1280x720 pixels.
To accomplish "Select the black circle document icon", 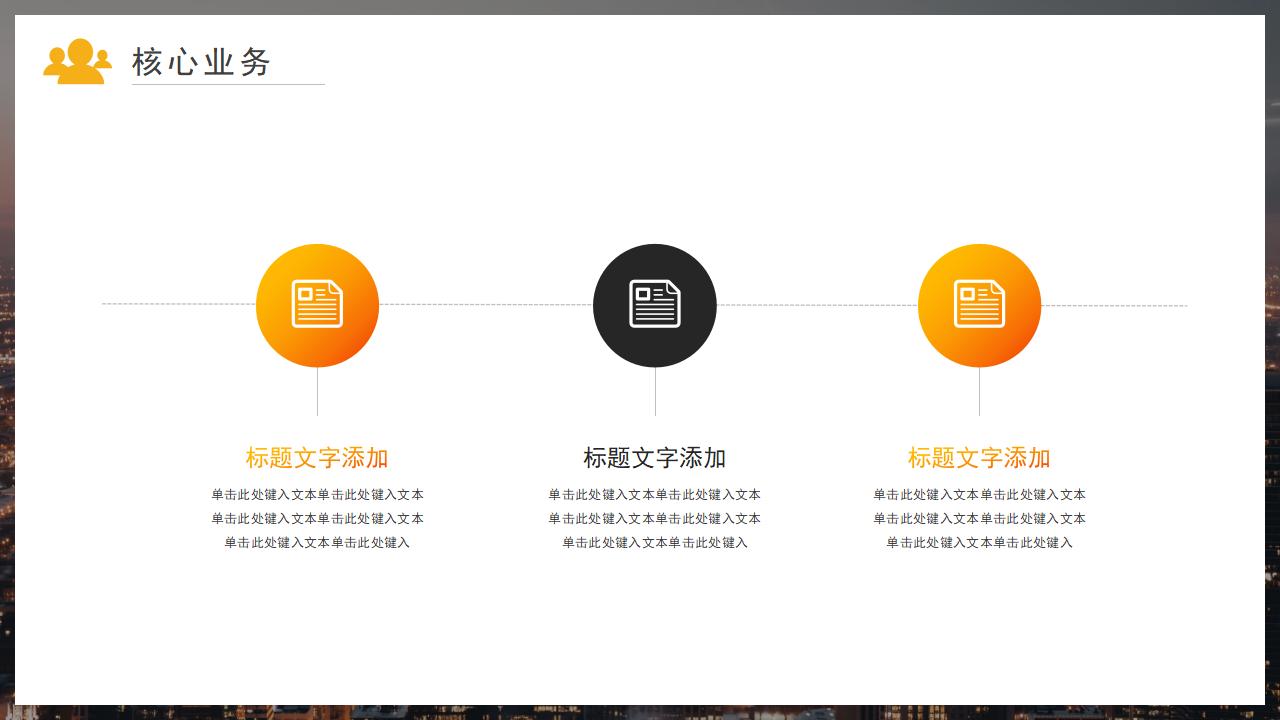I will (x=655, y=305).
